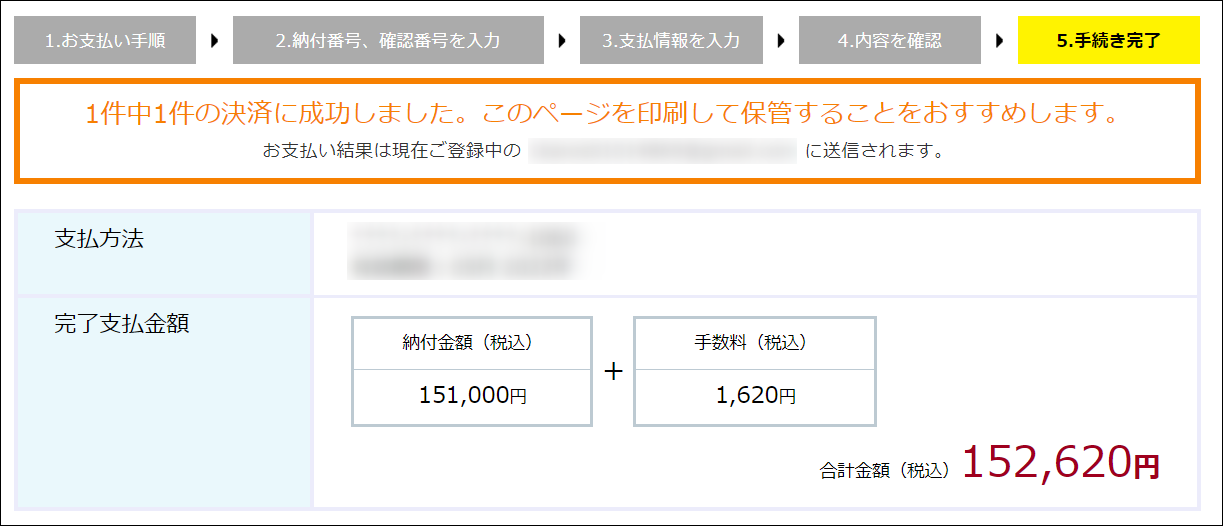Click the yellow '5.手続き完了' step
The height and width of the screenshot is (526, 1223).
(x=1108, y=41)
